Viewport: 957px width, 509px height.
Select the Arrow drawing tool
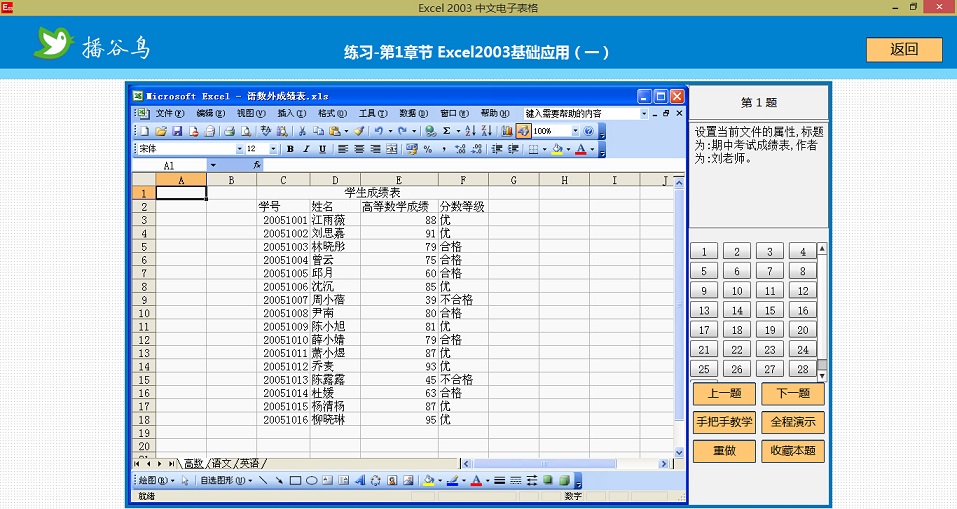(x=279, y=481)
